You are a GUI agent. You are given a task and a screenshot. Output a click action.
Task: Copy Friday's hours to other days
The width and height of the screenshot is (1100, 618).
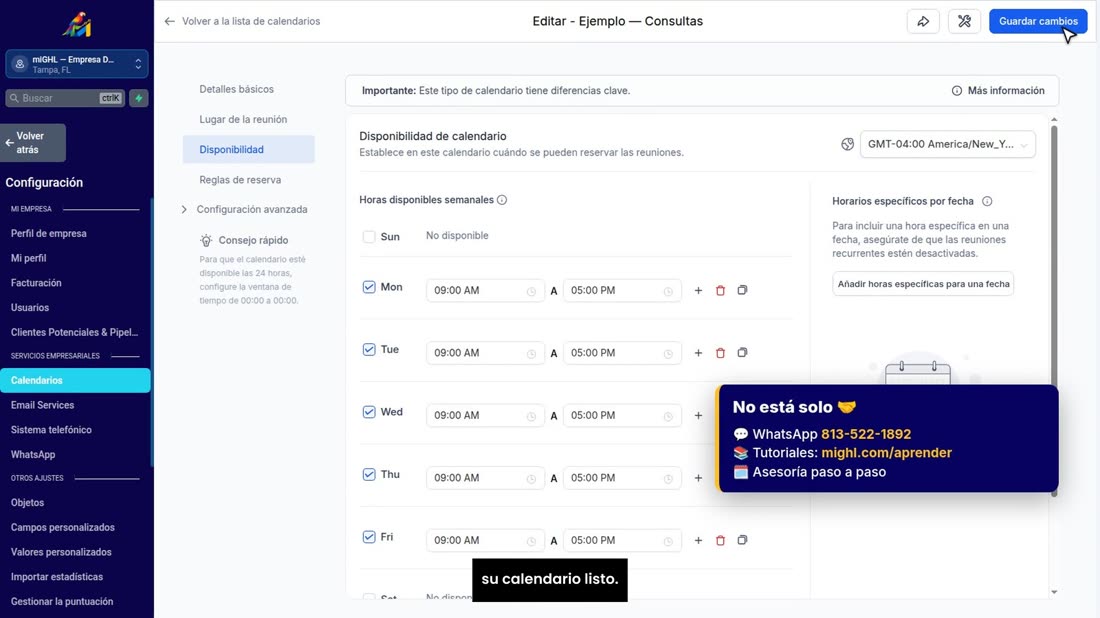pos(742,539)
